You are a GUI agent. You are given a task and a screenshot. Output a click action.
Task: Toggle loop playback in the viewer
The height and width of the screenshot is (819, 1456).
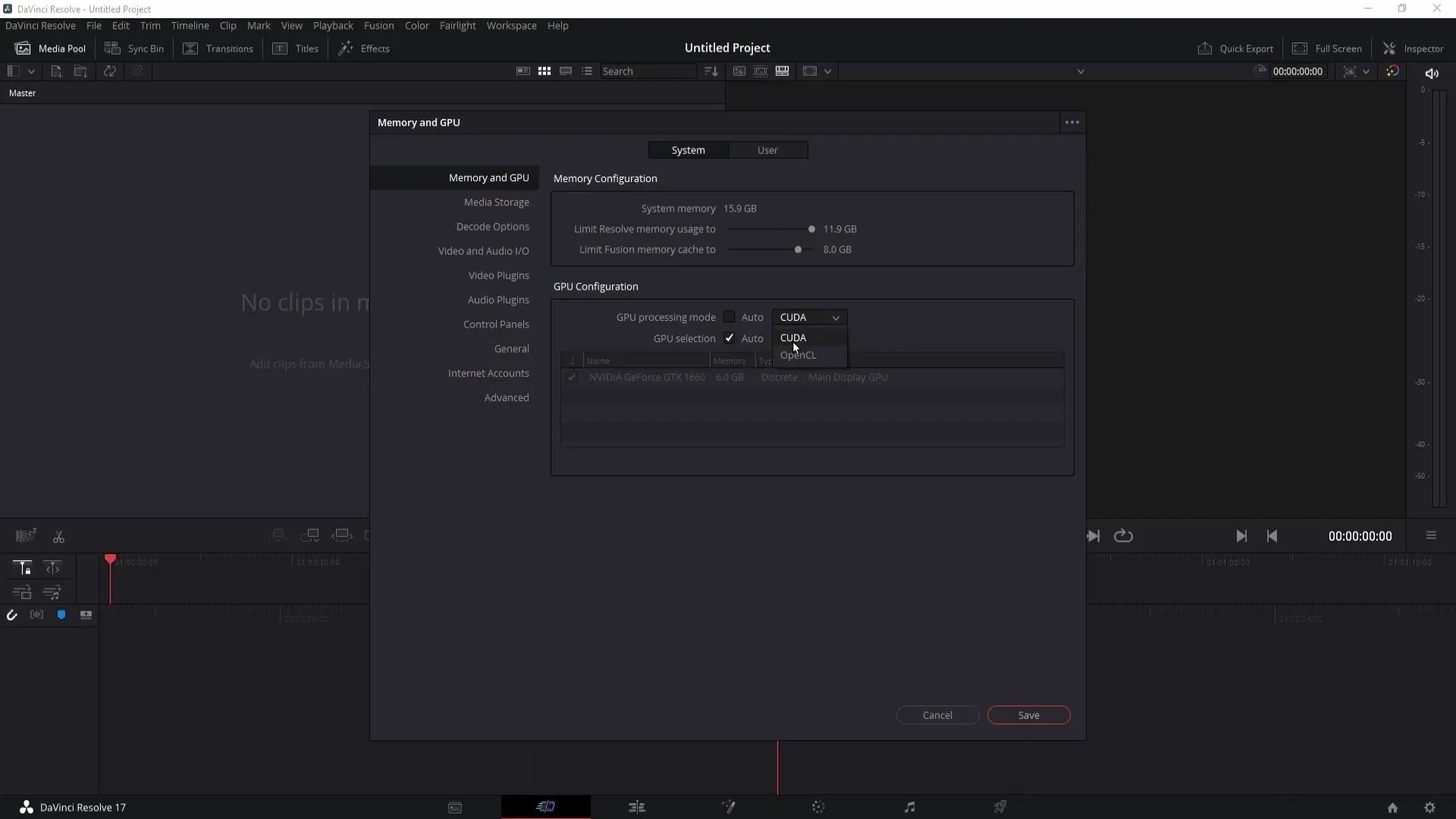click(x=1123, y=536)
